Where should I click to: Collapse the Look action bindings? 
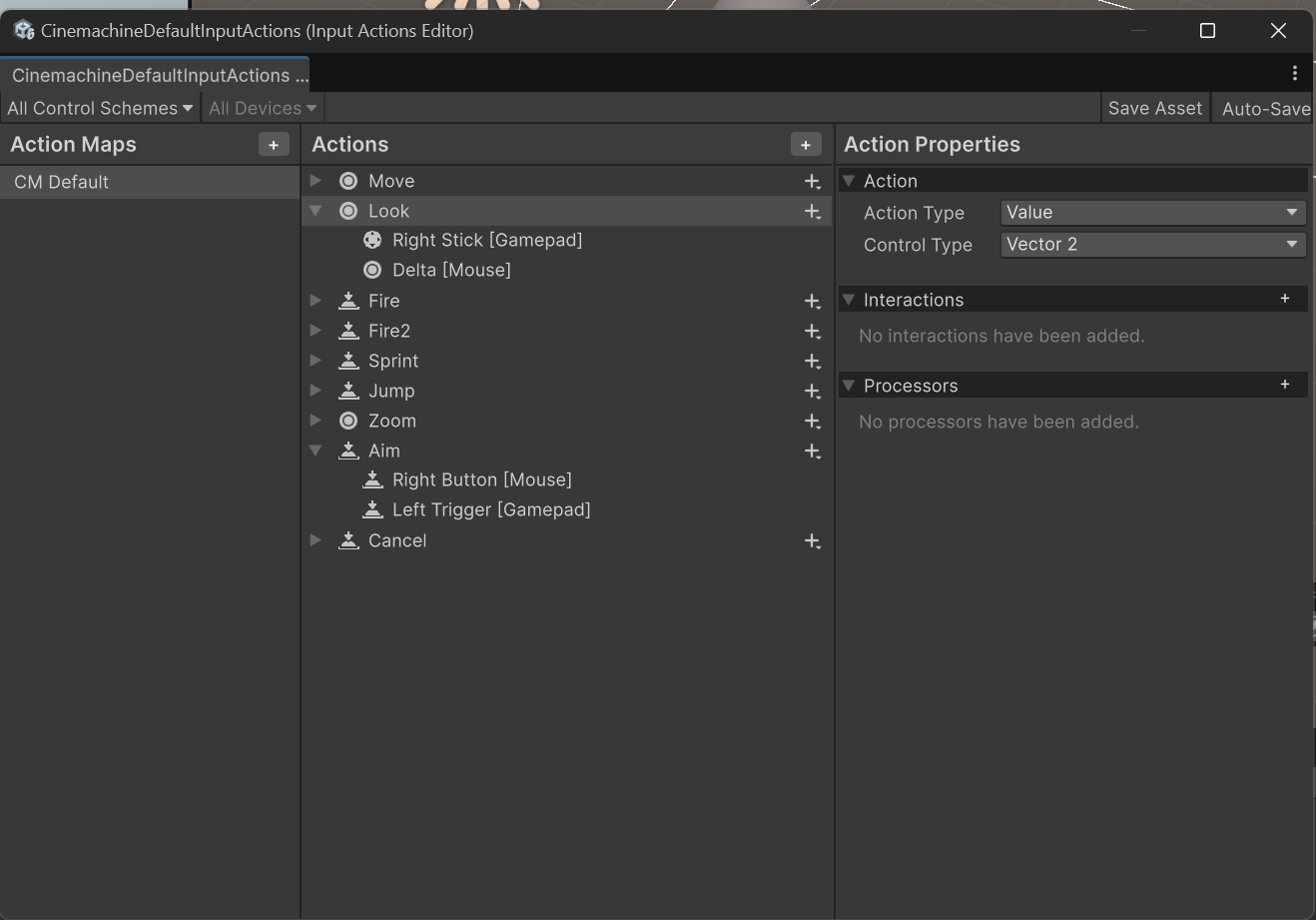click(316, 211)
